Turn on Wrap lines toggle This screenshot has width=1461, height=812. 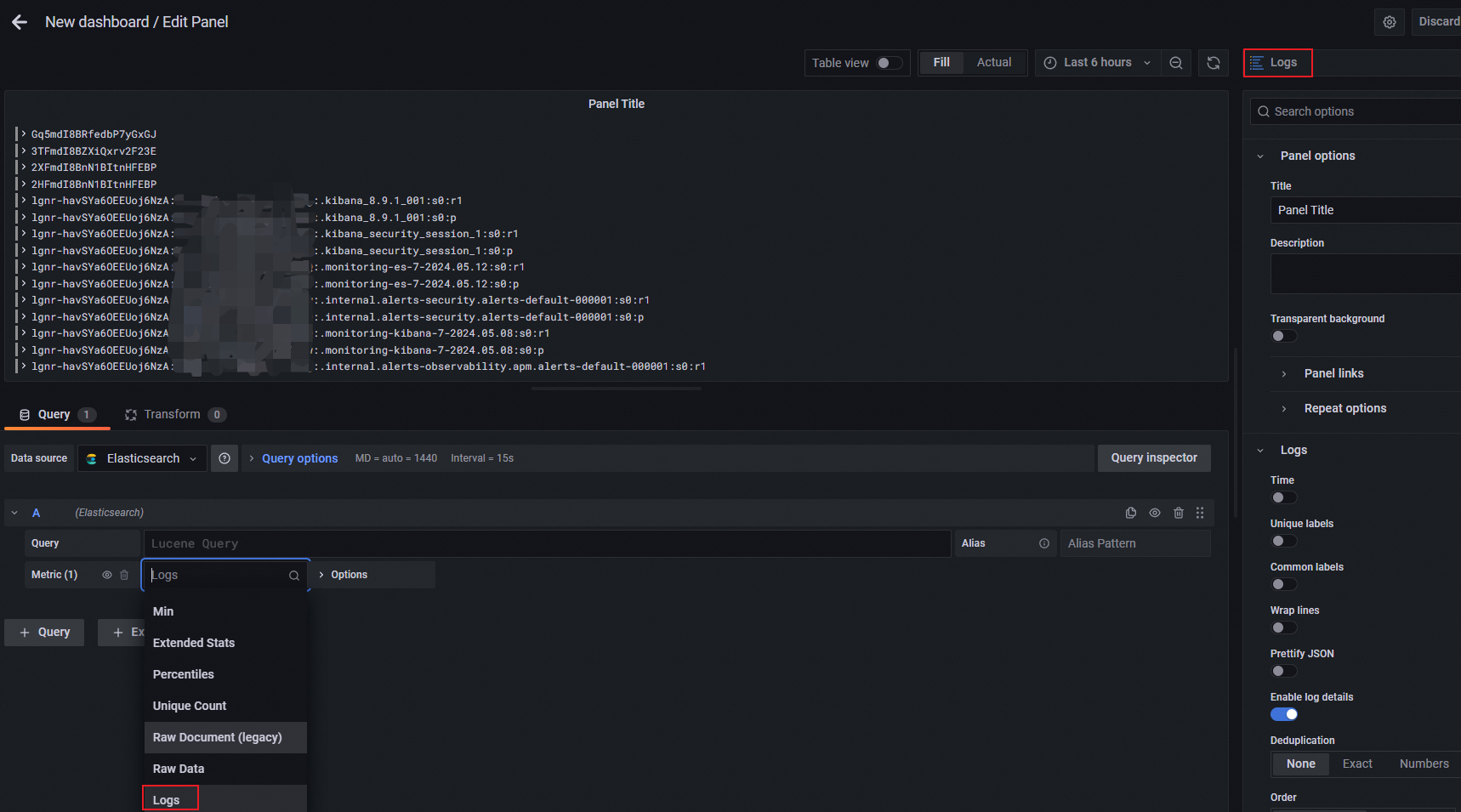[1283, 627]
